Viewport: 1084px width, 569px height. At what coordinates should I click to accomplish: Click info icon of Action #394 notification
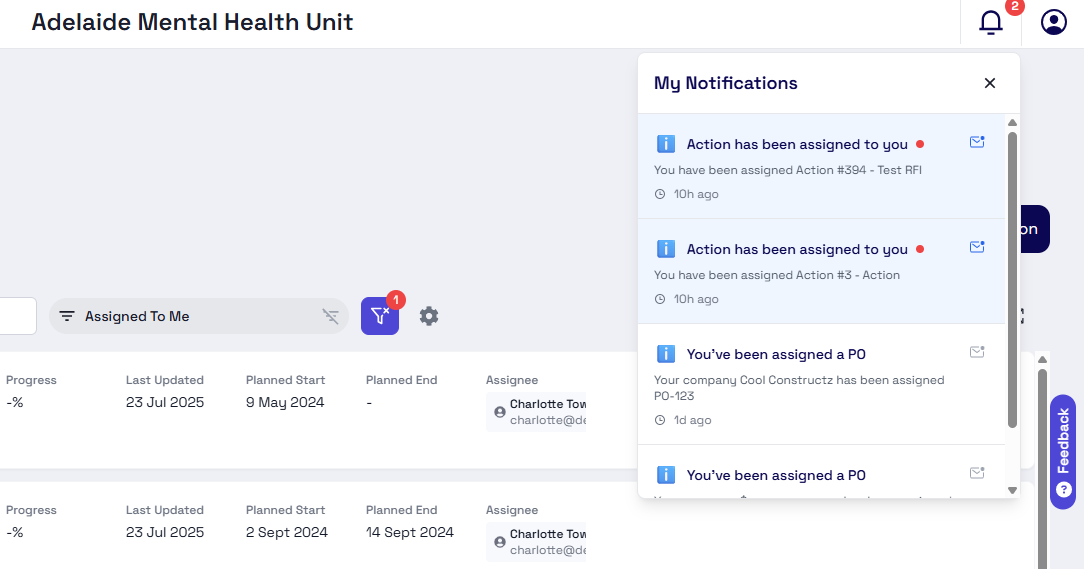pyautogui.click(x=665, y=144)
